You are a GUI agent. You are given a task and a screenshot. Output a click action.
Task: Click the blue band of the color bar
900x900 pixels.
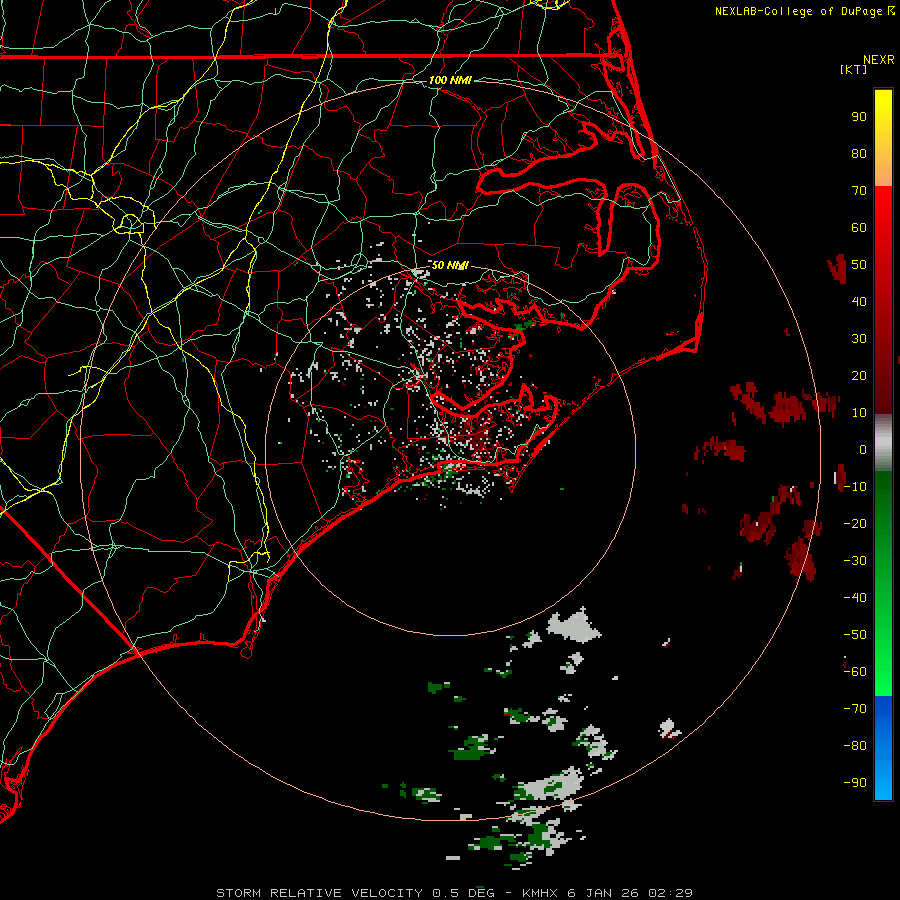(883, 748)
